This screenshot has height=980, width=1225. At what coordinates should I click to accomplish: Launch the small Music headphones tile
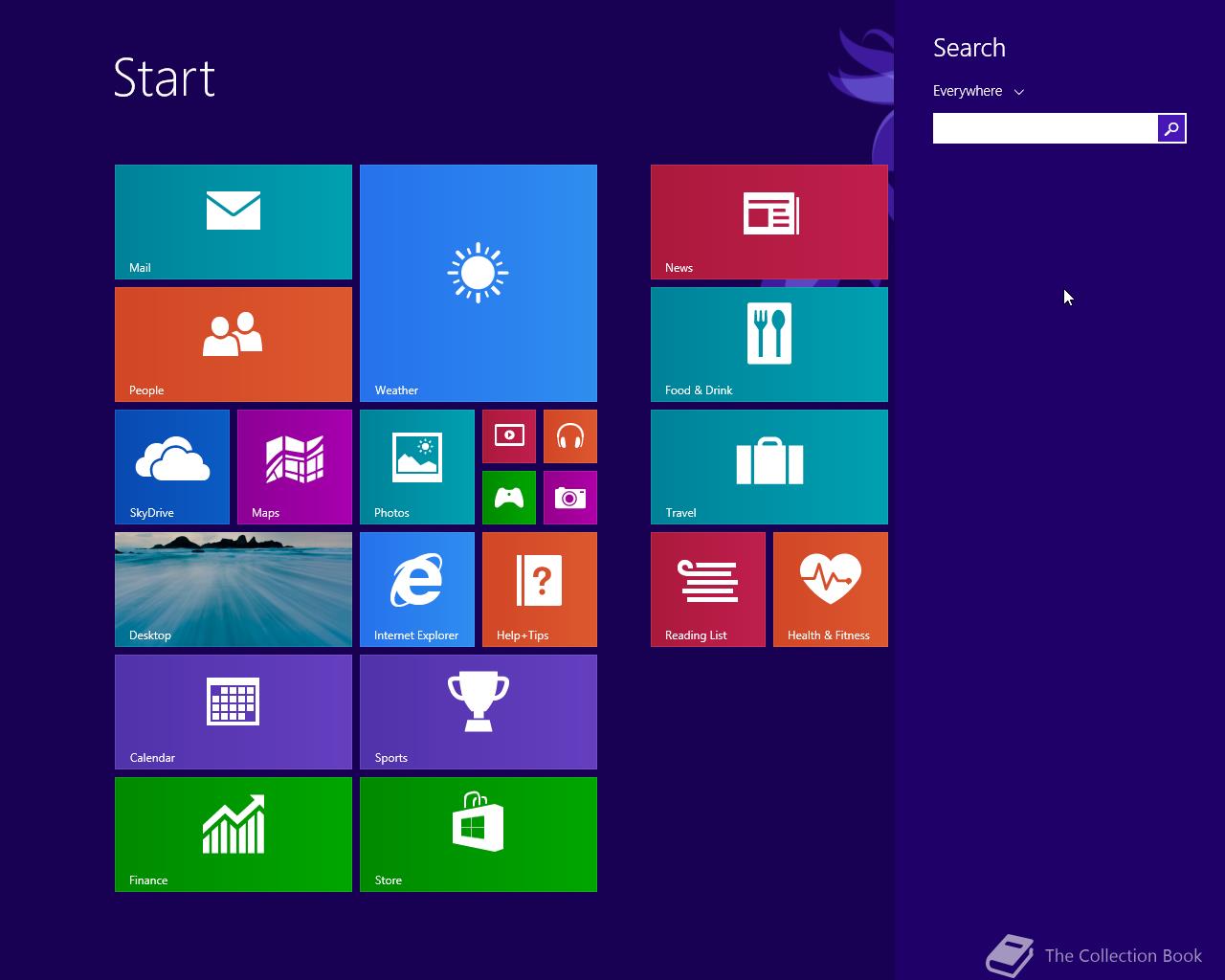[570, 436]
